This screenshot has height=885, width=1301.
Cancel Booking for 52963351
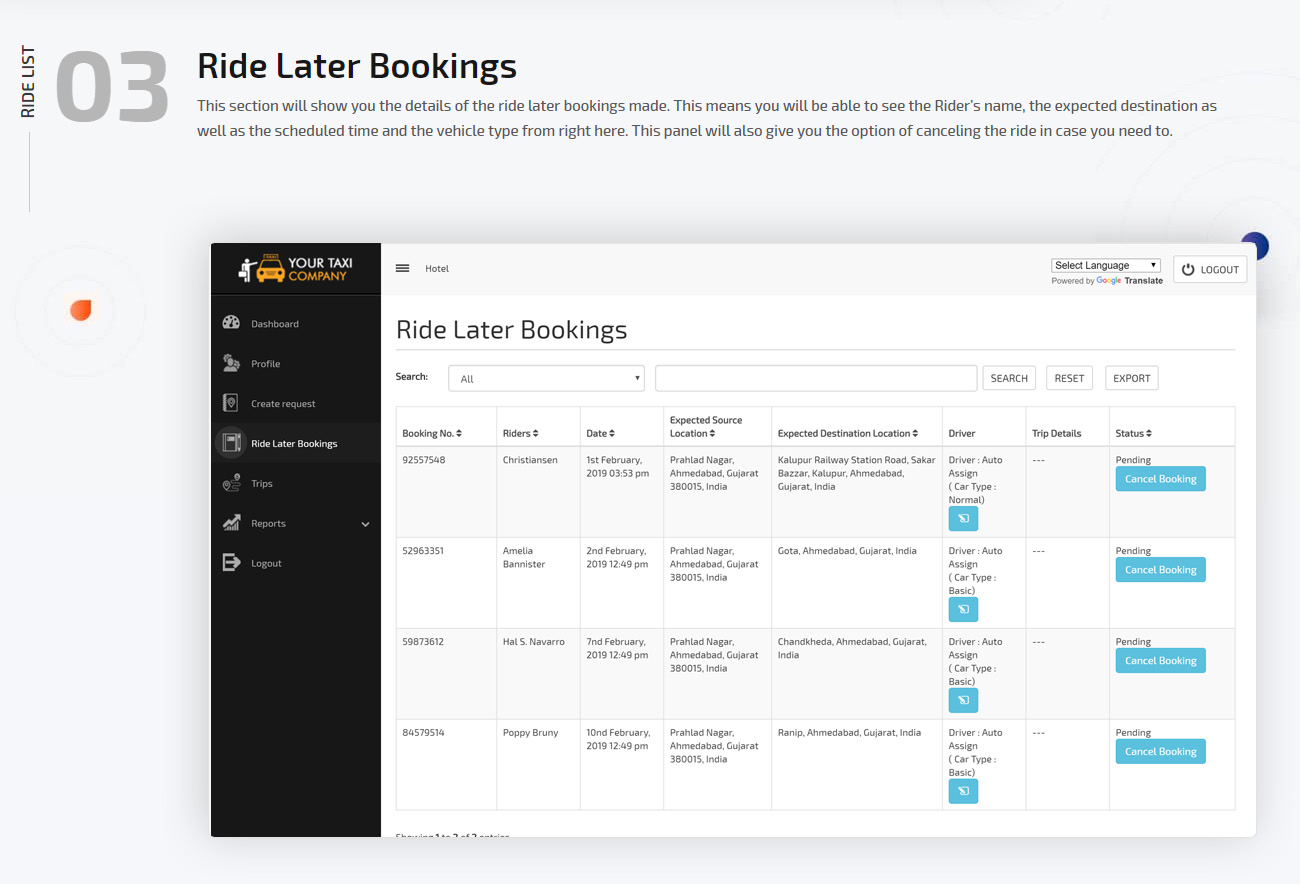[x=1161, y=570]
